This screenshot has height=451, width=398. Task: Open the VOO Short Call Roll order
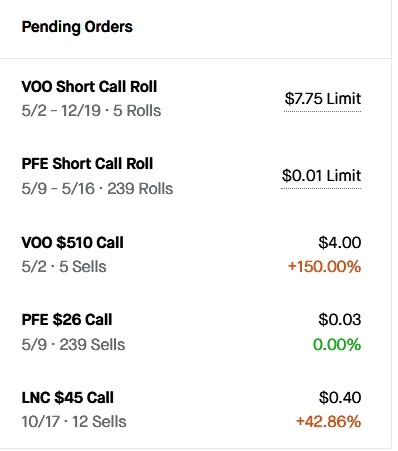pyautogui.click(x=196, y=99)
